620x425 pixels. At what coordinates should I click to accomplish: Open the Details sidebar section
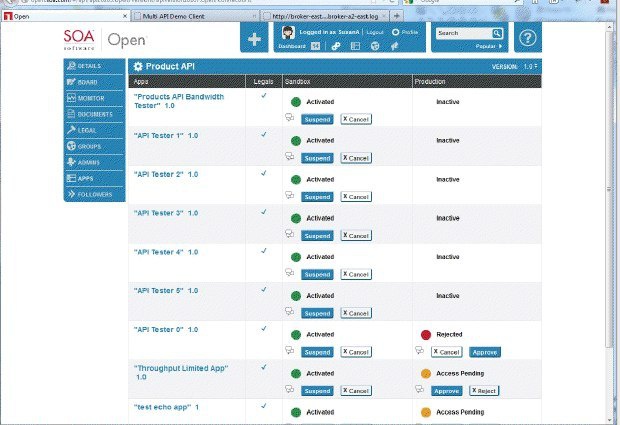pos(95,66)
